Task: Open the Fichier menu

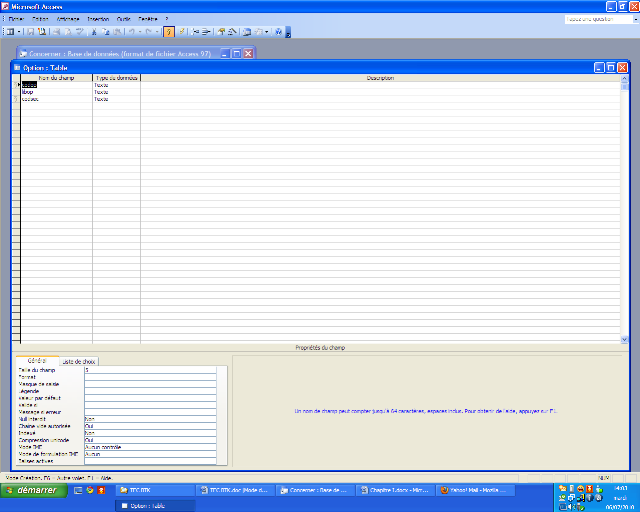Action: click(15, 19)
